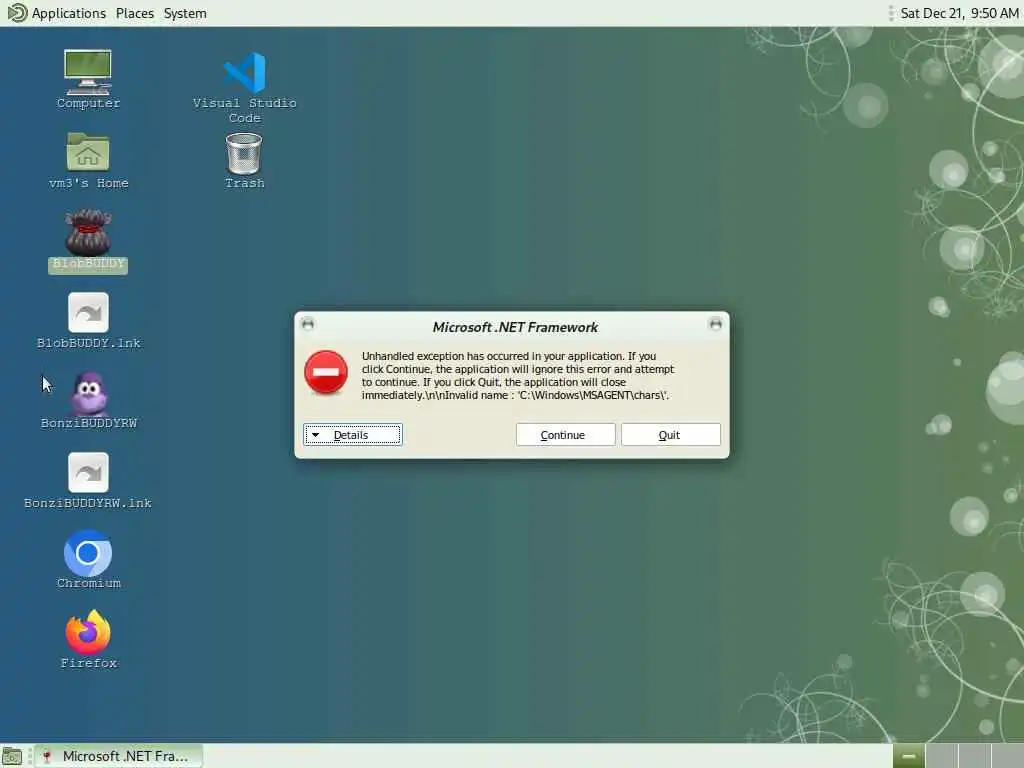The height and width of the screenshot is (768, 1024).
Task: Click Continue in the .NET Framework dialog
Action: pos(566,435)
